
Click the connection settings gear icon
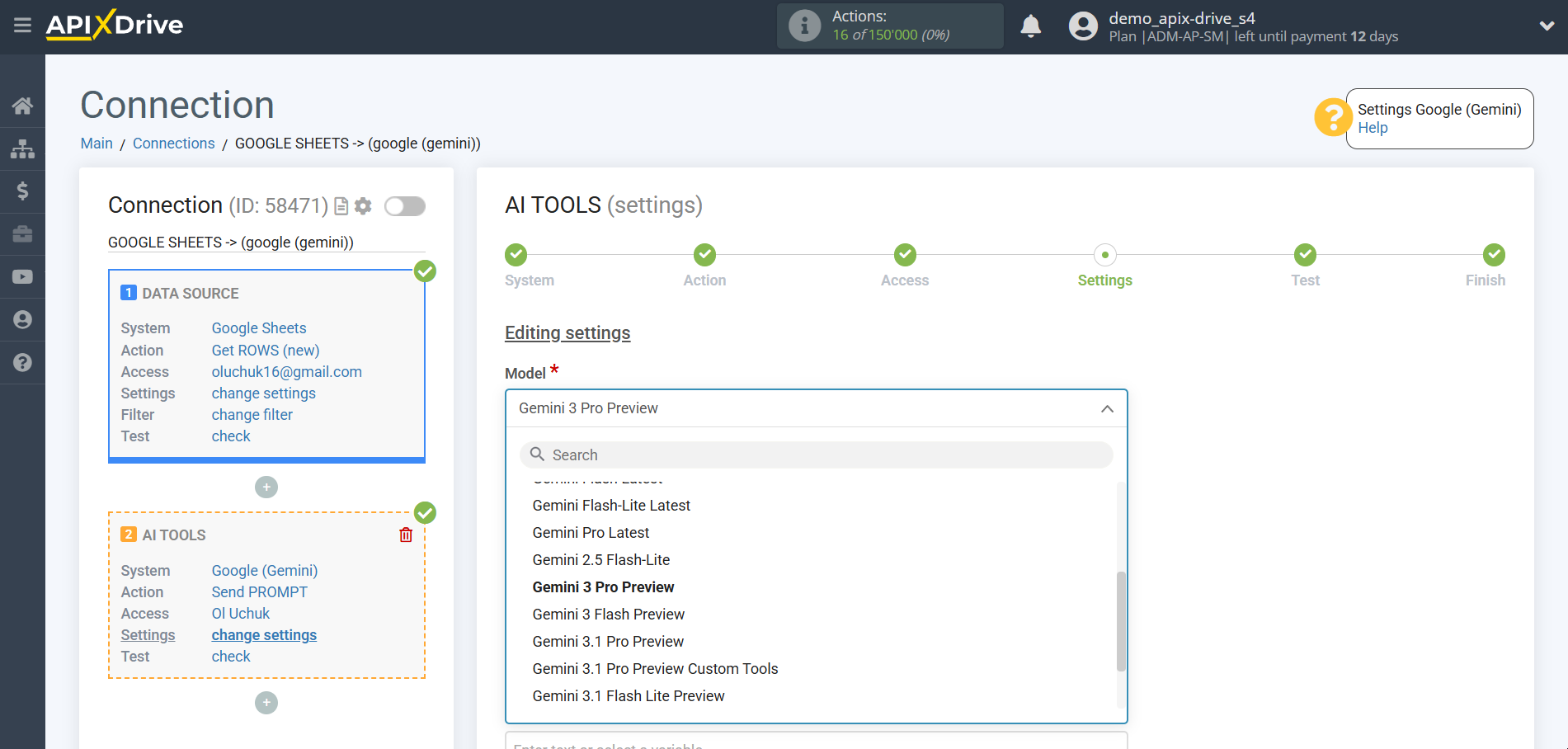pos(363,206)
